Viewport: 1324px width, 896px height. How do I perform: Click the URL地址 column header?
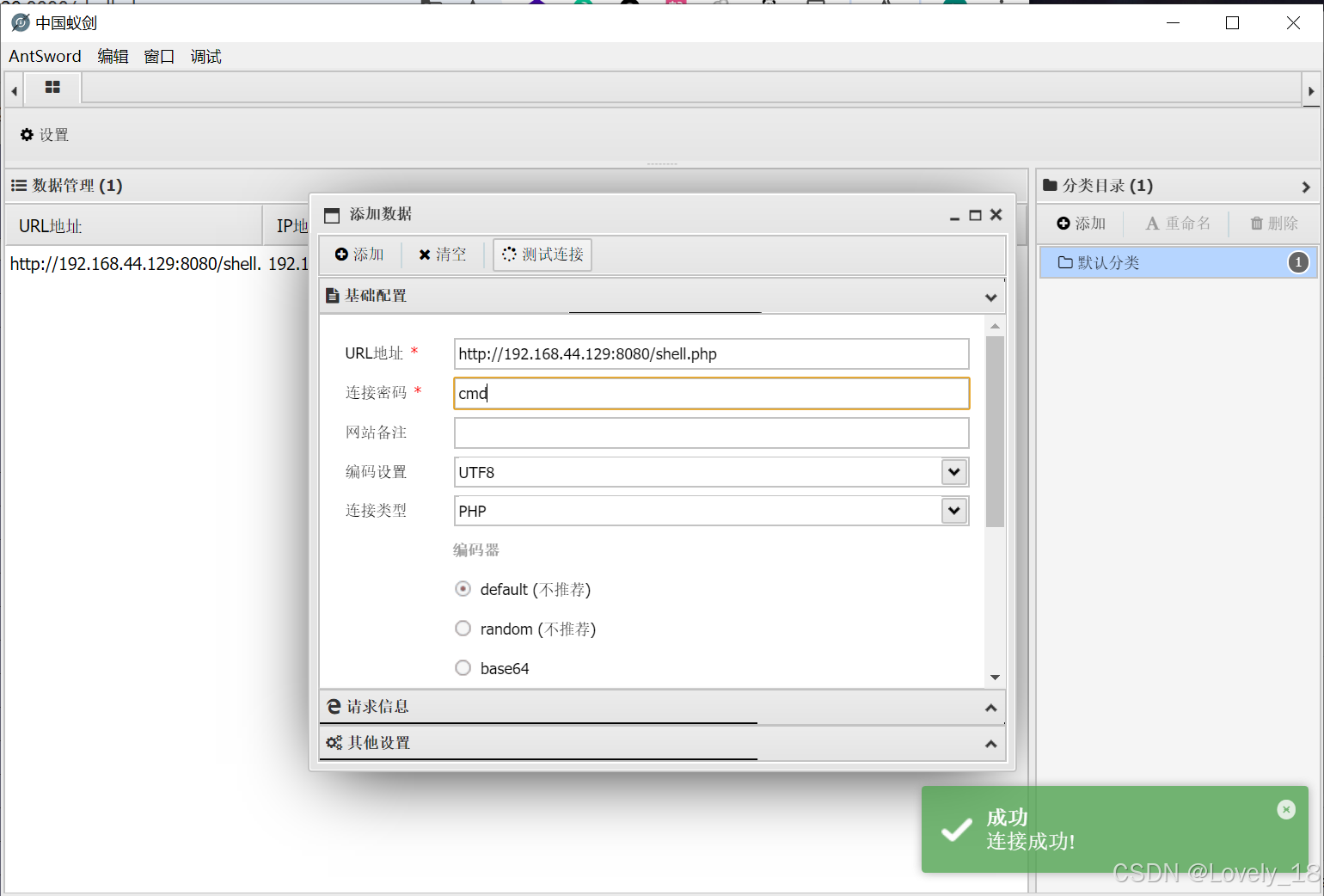point(134,226)
